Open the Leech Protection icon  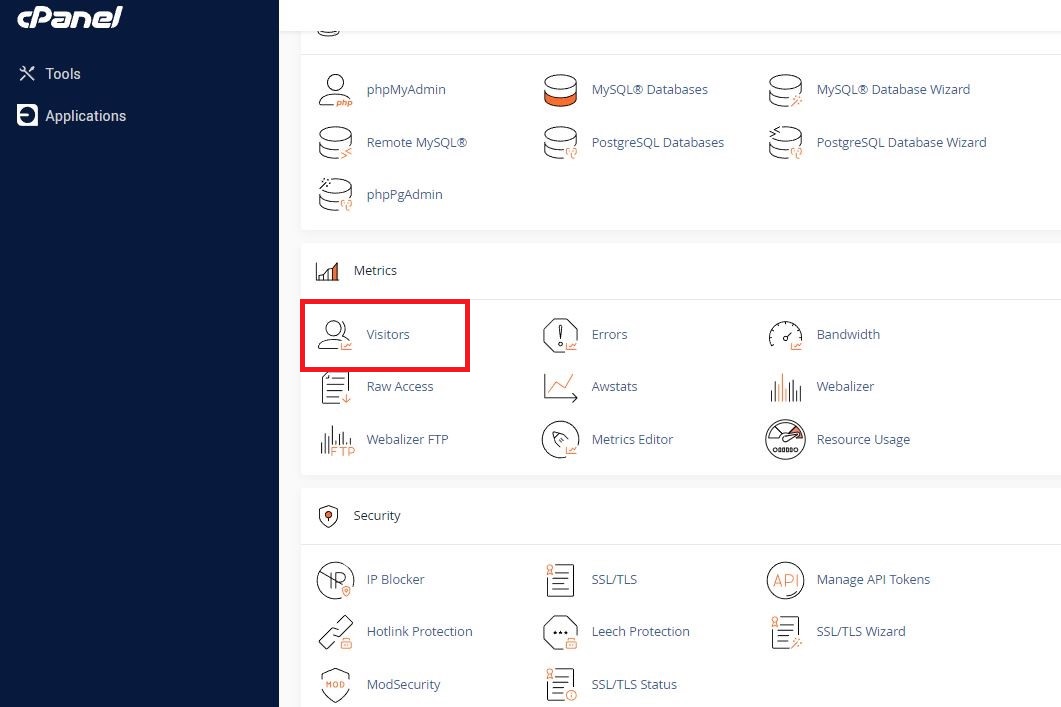(560, 632)
